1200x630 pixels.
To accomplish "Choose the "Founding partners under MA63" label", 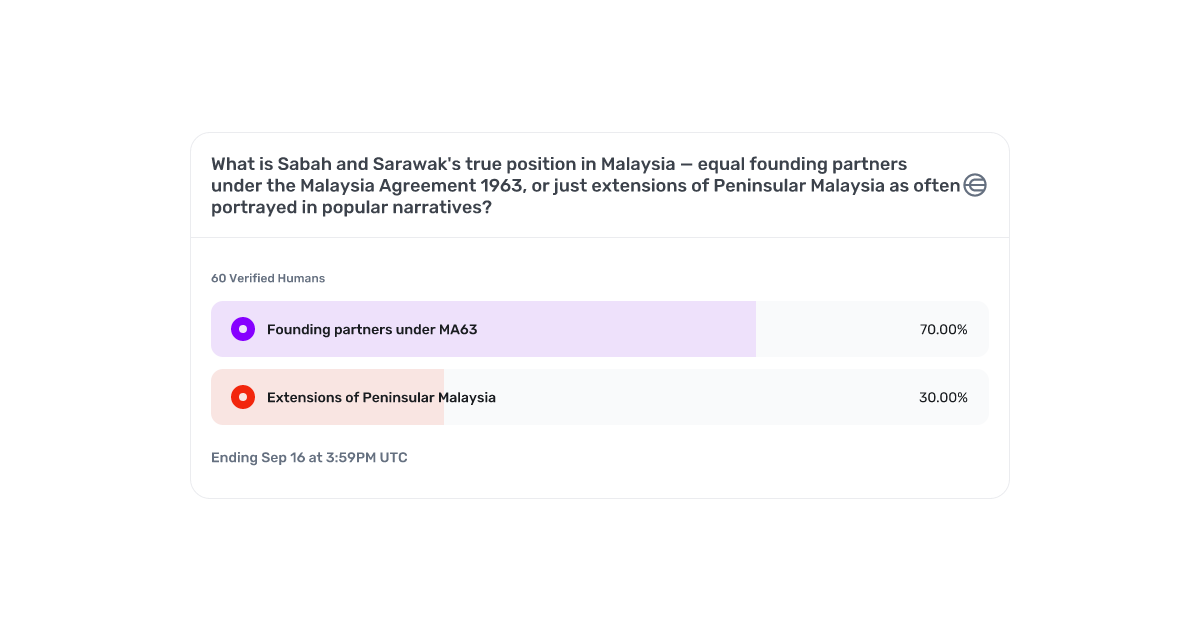I will pos(372,329).
